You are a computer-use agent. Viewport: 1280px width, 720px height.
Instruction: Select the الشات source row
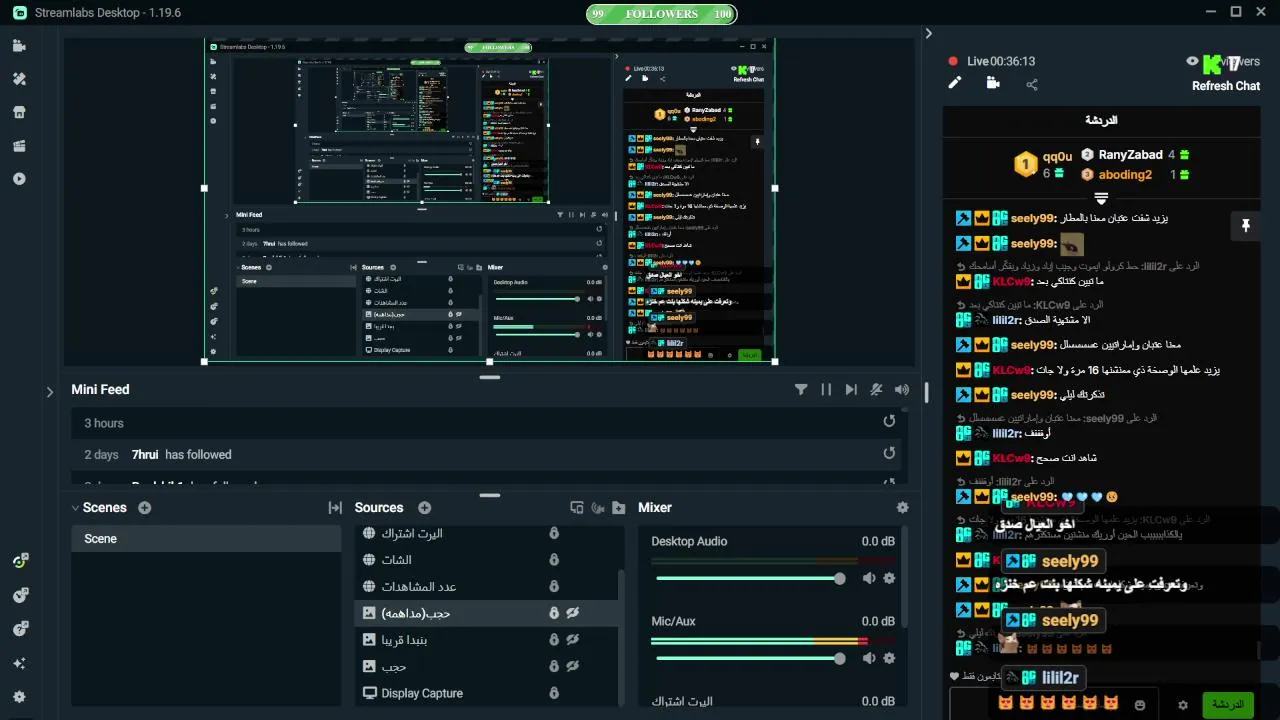pyautogui.click(x=487, y=560)
